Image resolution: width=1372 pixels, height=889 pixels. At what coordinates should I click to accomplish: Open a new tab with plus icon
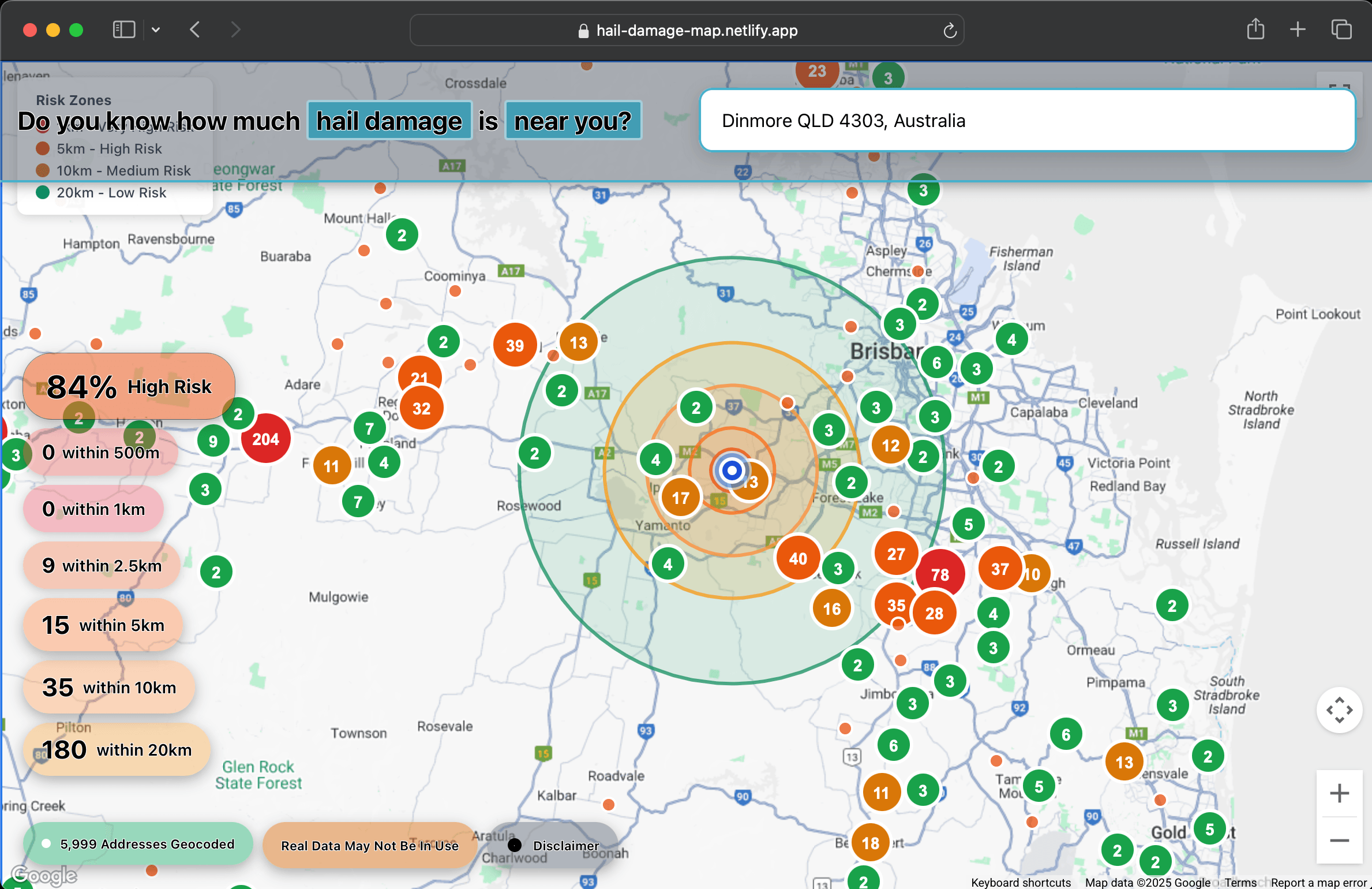(x=1298, y=29)
